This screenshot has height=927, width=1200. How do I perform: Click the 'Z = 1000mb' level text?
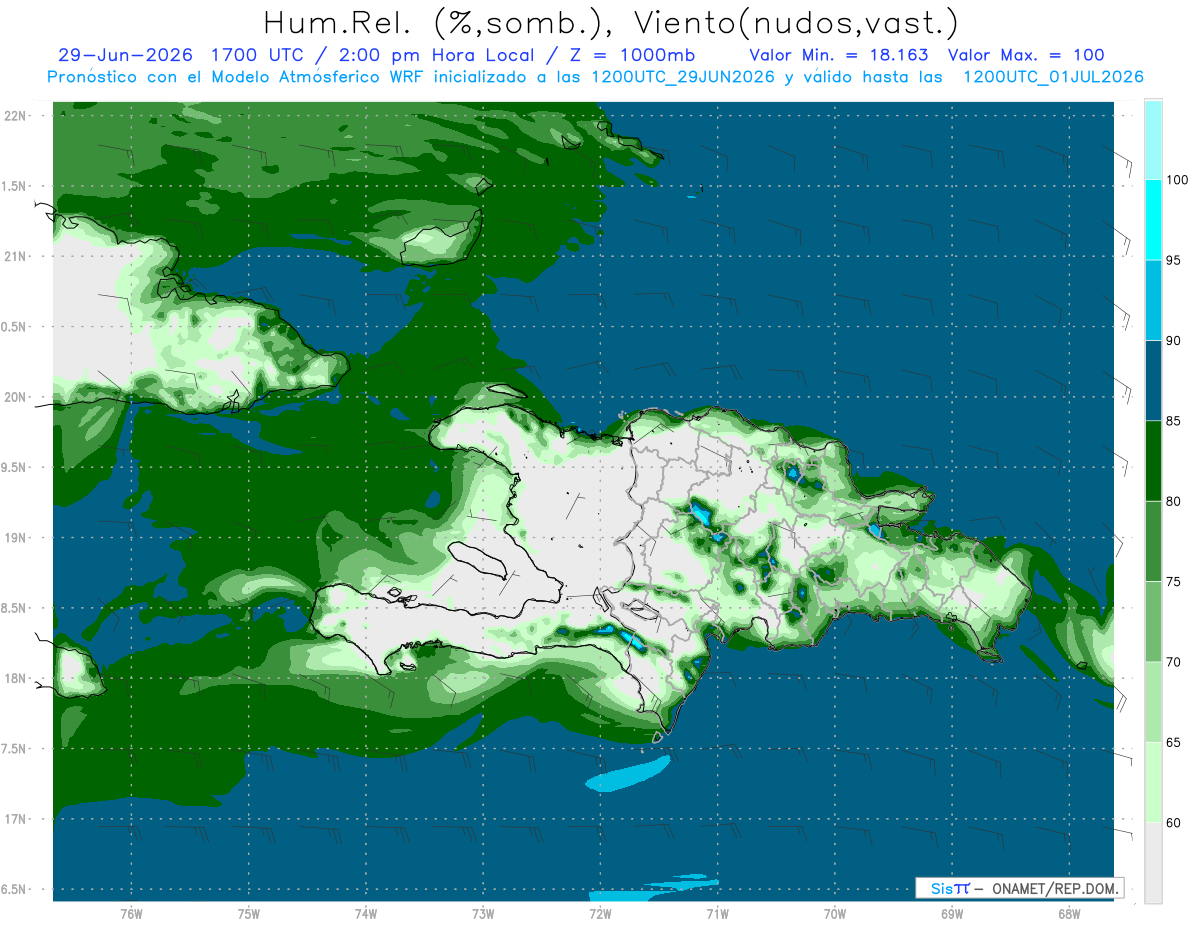click(632, 55)
